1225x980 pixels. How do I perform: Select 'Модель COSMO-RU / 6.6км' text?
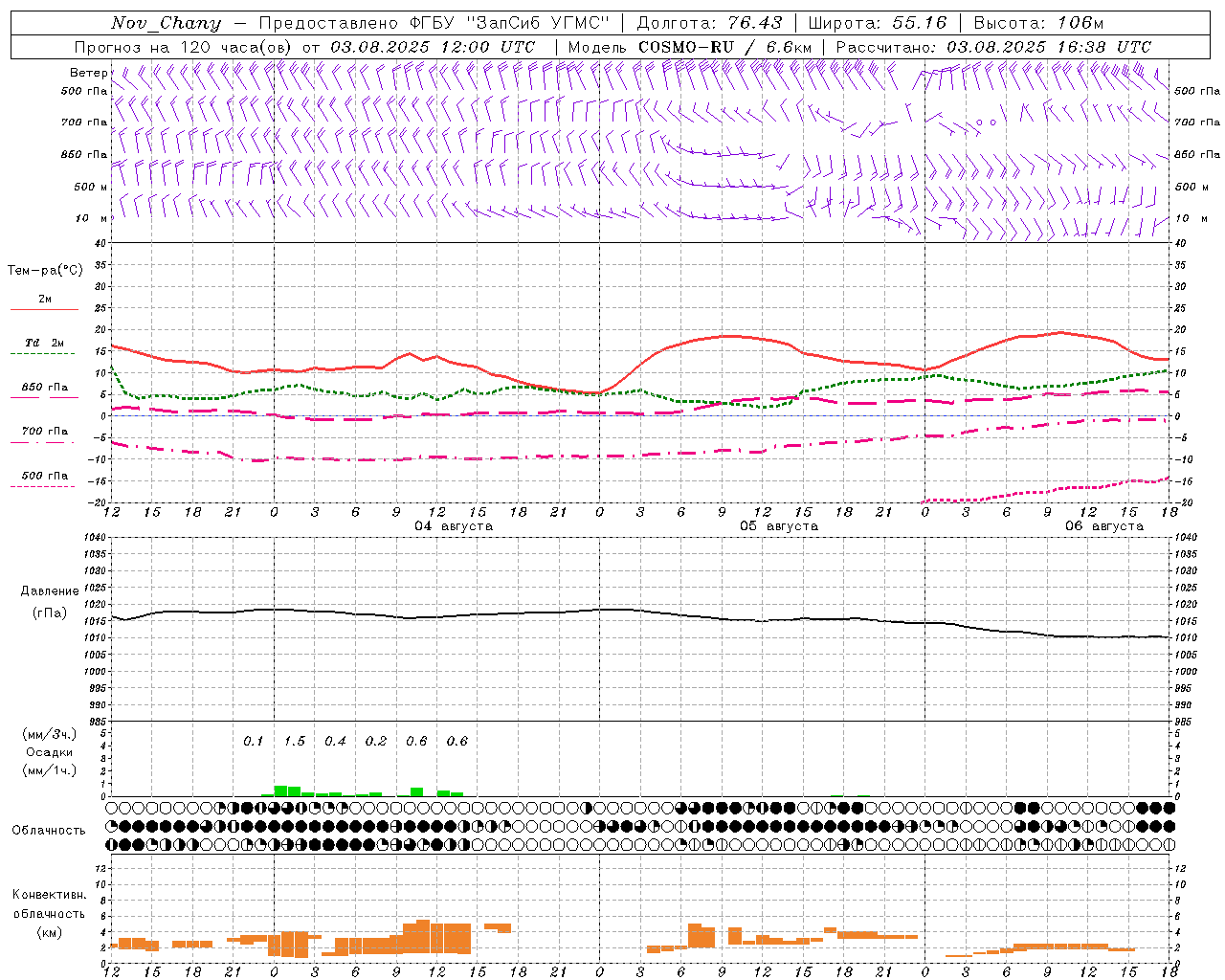pos(690,47)
